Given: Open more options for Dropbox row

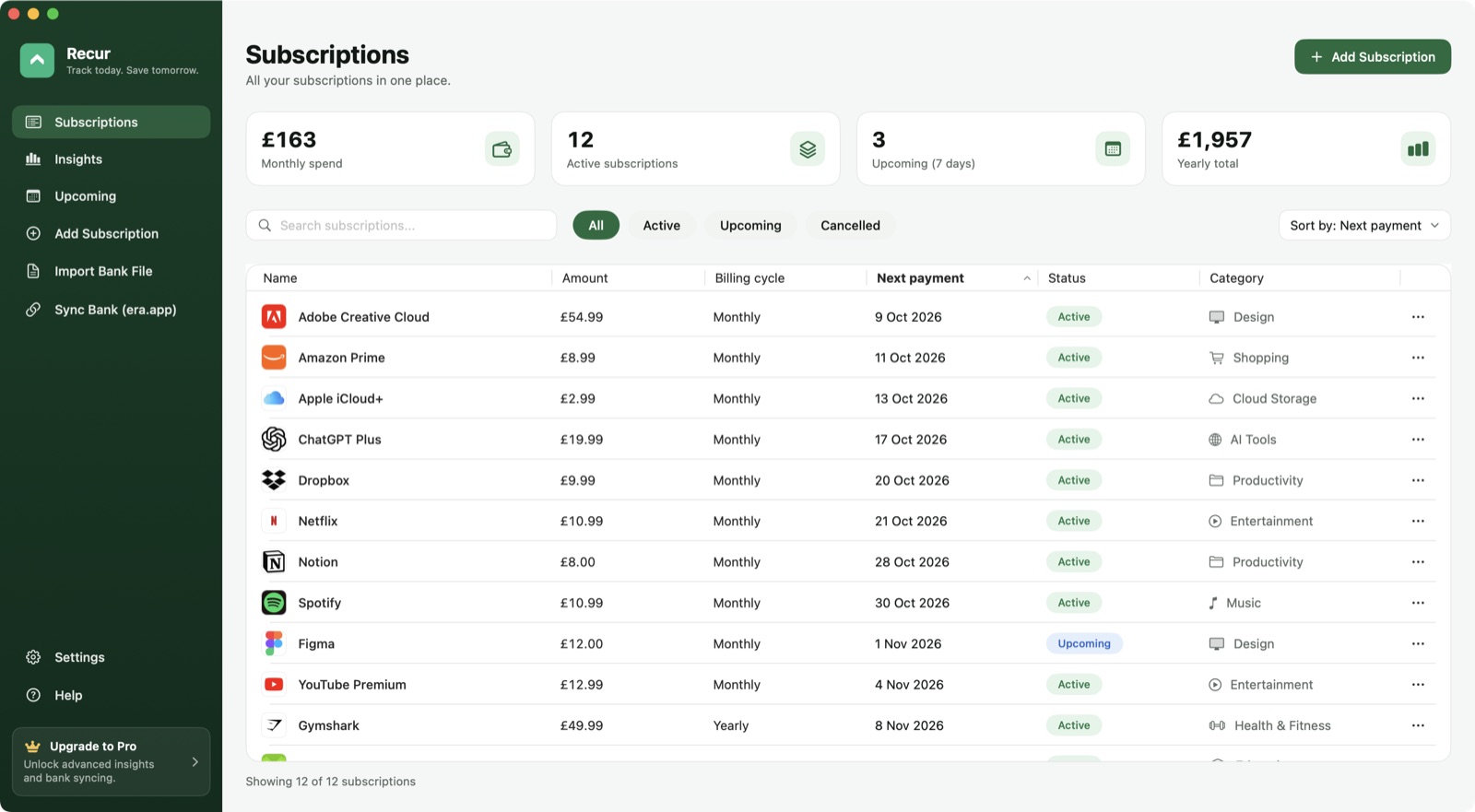Looking at the screenshot, I should point(1418,480).
